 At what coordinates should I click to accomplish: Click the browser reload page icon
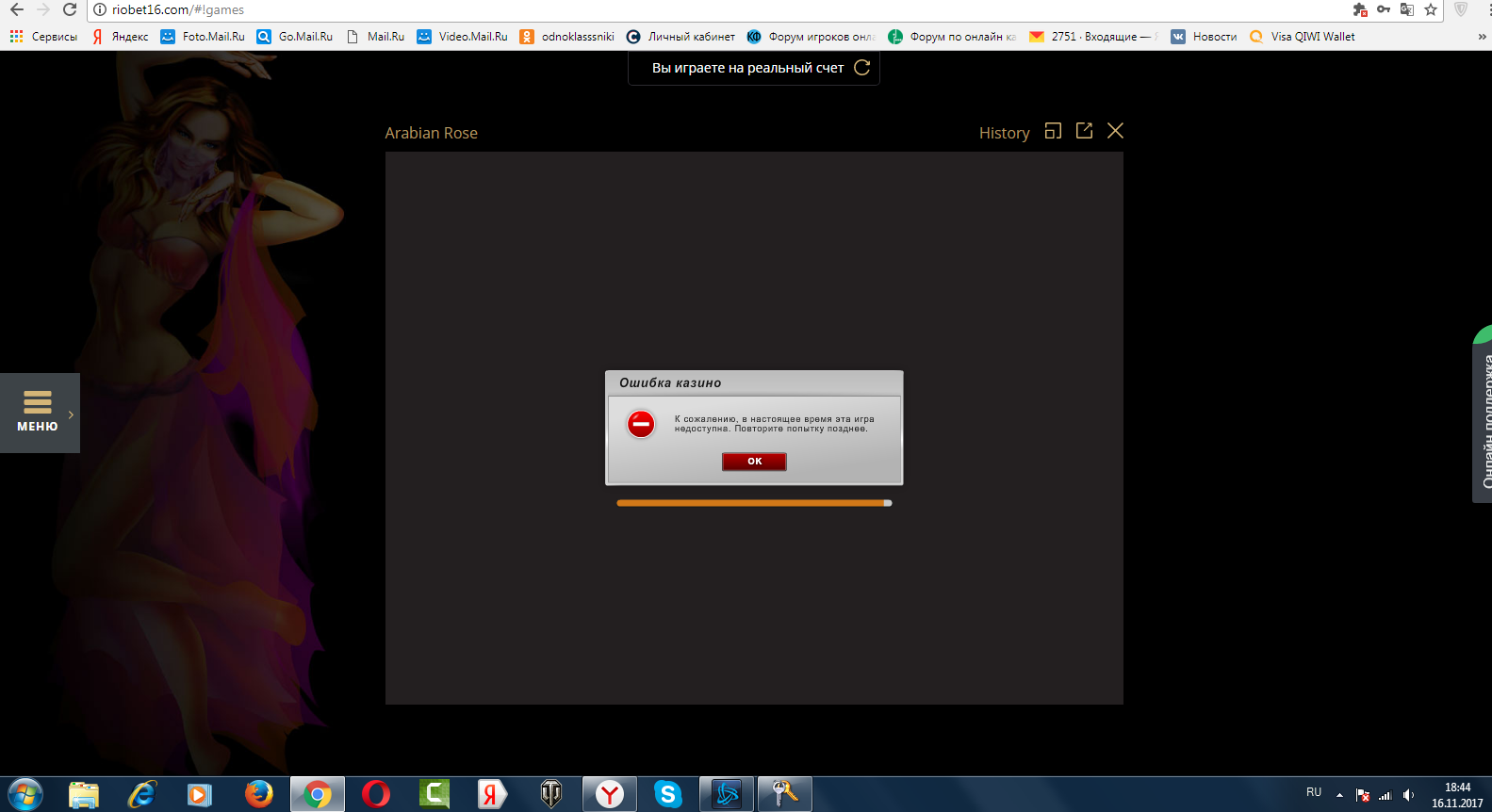click(70, 9)
